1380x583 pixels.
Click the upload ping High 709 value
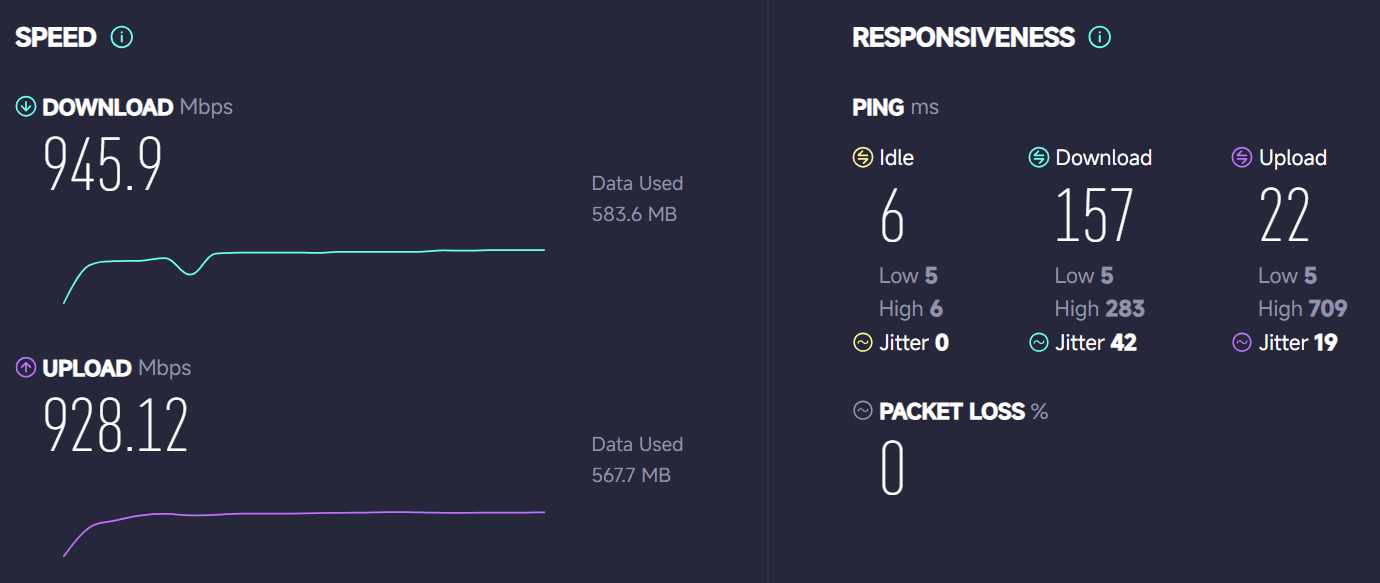click(1328, 309)
